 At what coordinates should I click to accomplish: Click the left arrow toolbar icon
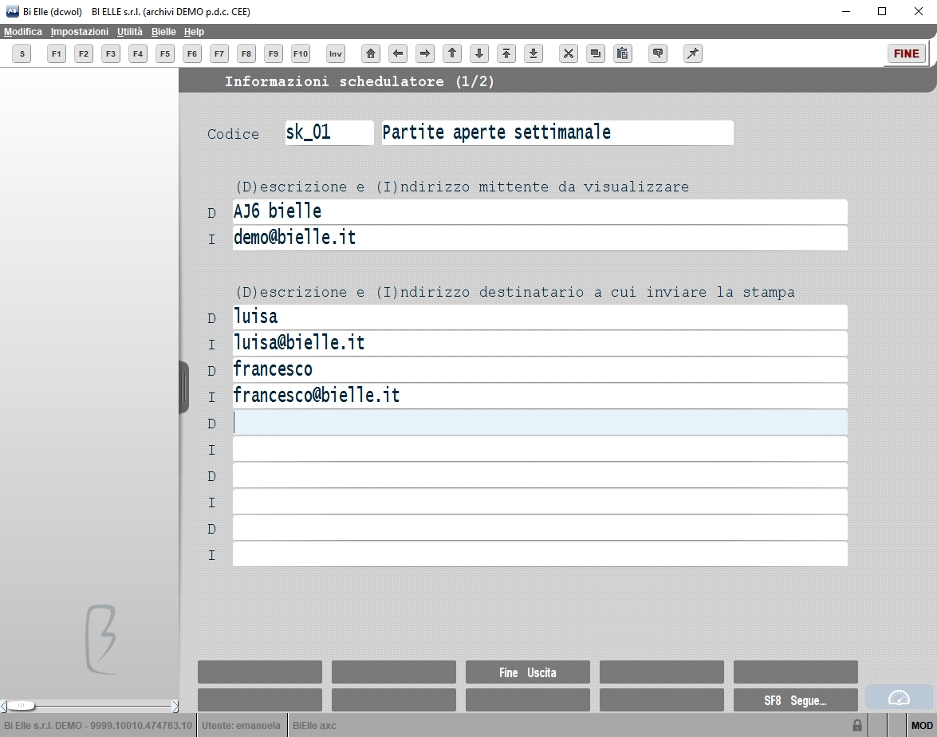point(398,54)
